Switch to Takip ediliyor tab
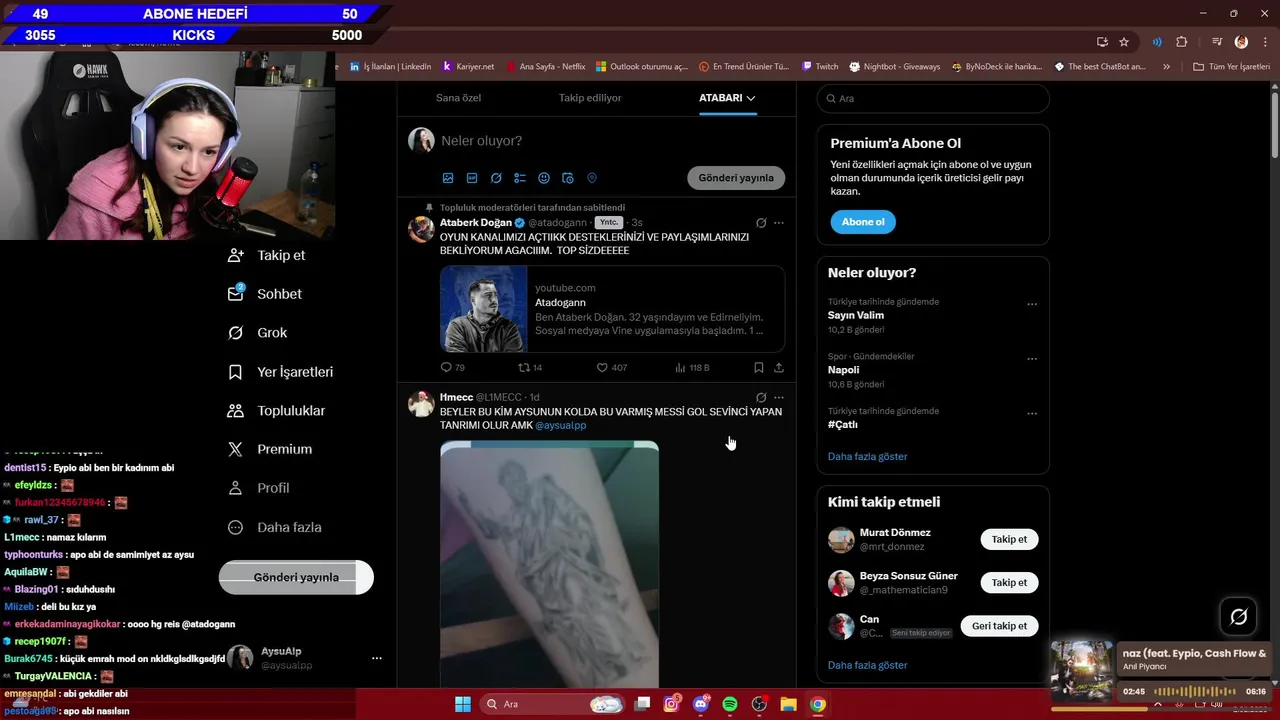The width and height of the screenshot is (1280, 720). point(590,98)
